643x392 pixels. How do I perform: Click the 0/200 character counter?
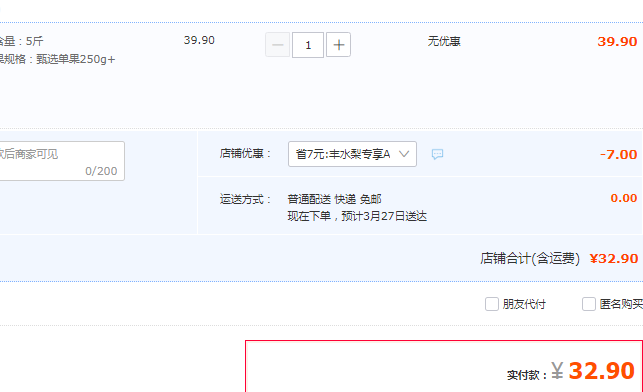coord(101,171)
